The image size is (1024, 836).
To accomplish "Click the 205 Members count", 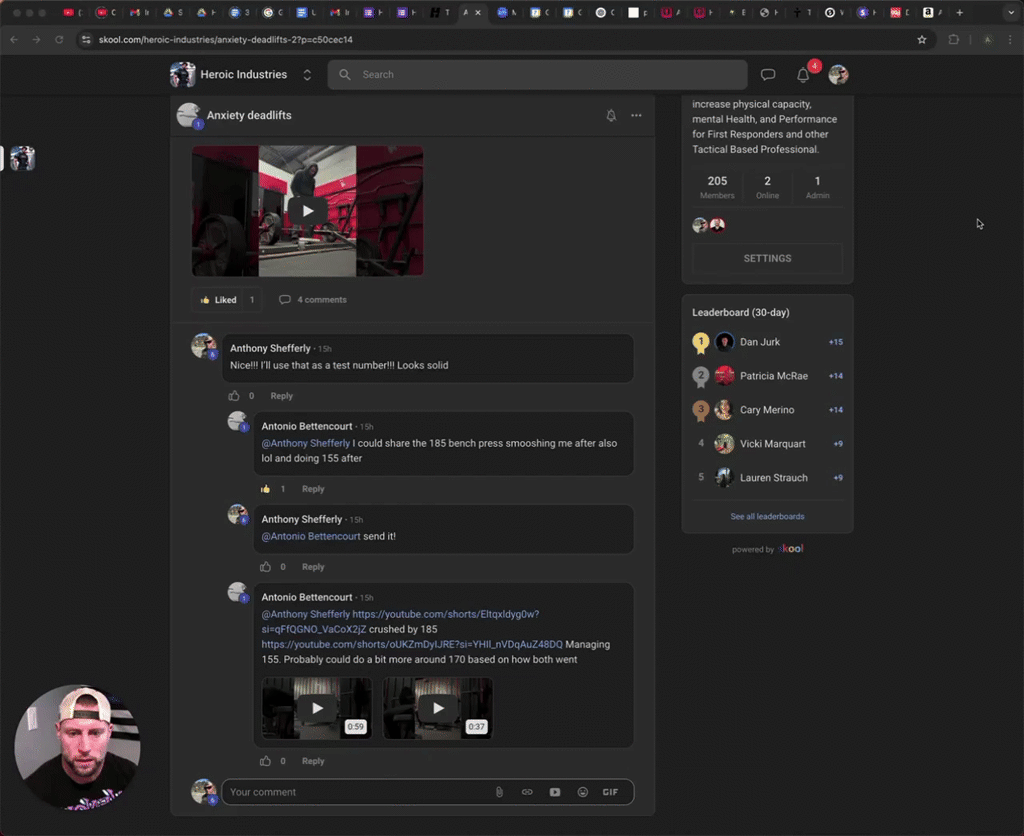I will tap(717, 187).
